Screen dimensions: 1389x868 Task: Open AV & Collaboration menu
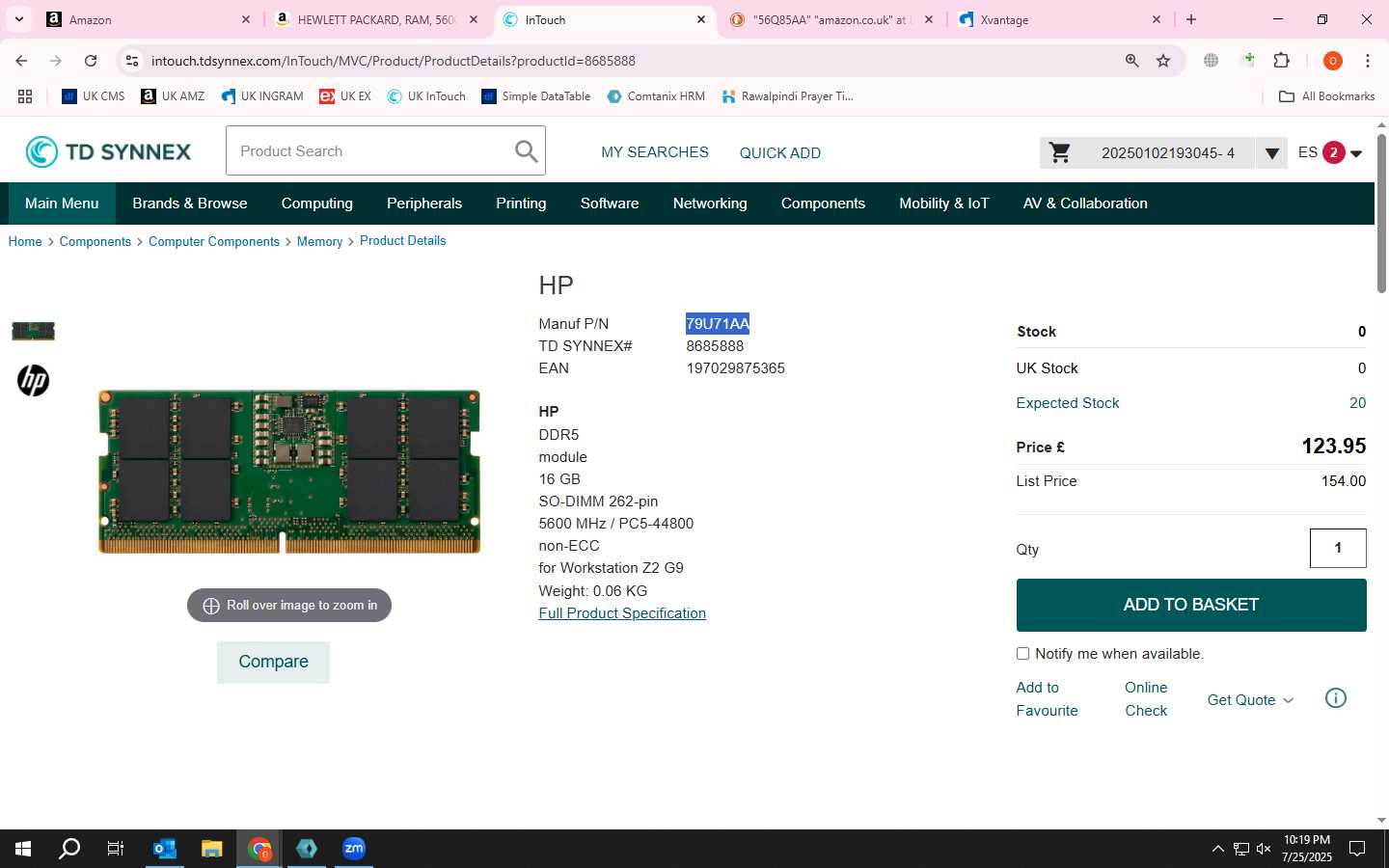1085,203
